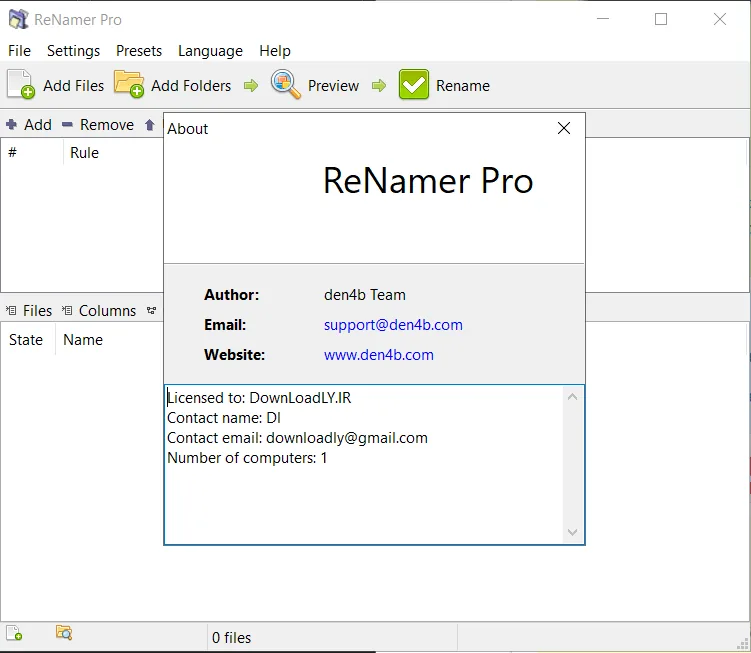The width and height of the screenshot is (751, 653).
Task: Open the support@den4b.com email link
Action: click(393, 325)
